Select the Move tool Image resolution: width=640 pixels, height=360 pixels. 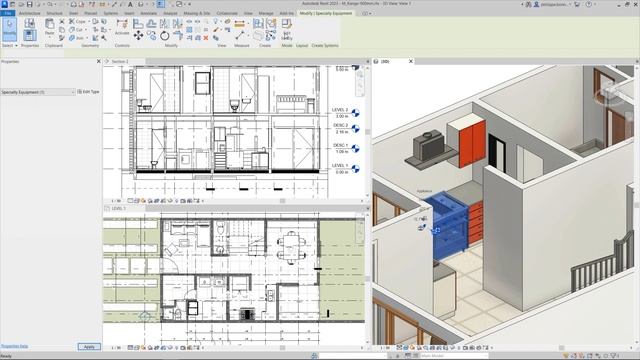pyautogui.click(x=138, y=36)
